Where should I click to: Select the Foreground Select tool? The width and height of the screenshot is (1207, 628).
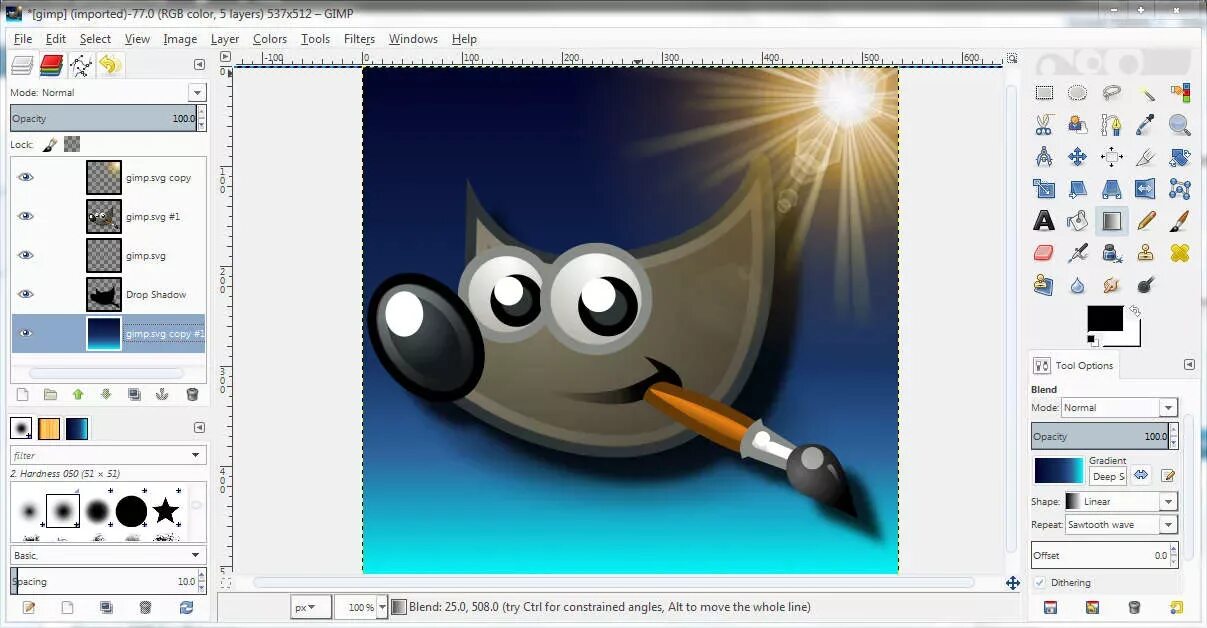tap(1077, 125)
